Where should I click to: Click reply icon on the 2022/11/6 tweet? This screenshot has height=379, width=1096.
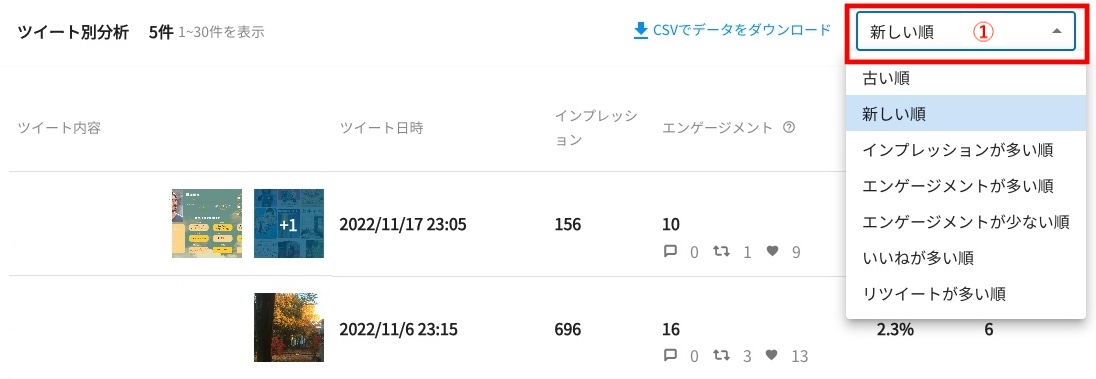click(670, 355)
